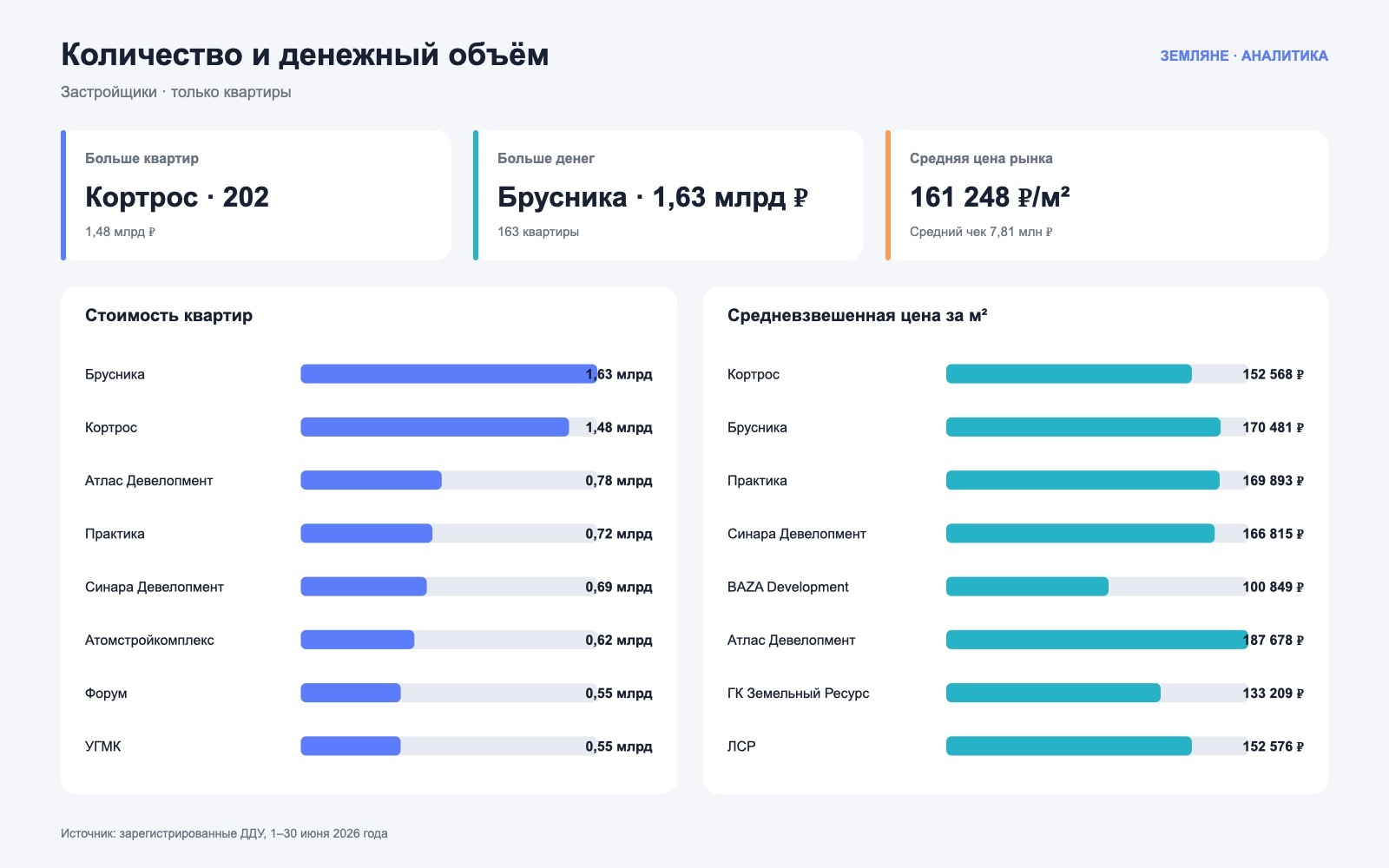Screen dimensions: 1389x868
Task: Click the Синара Девелопмент label in Стоимость квартир
Action: [x=155, y=587]
